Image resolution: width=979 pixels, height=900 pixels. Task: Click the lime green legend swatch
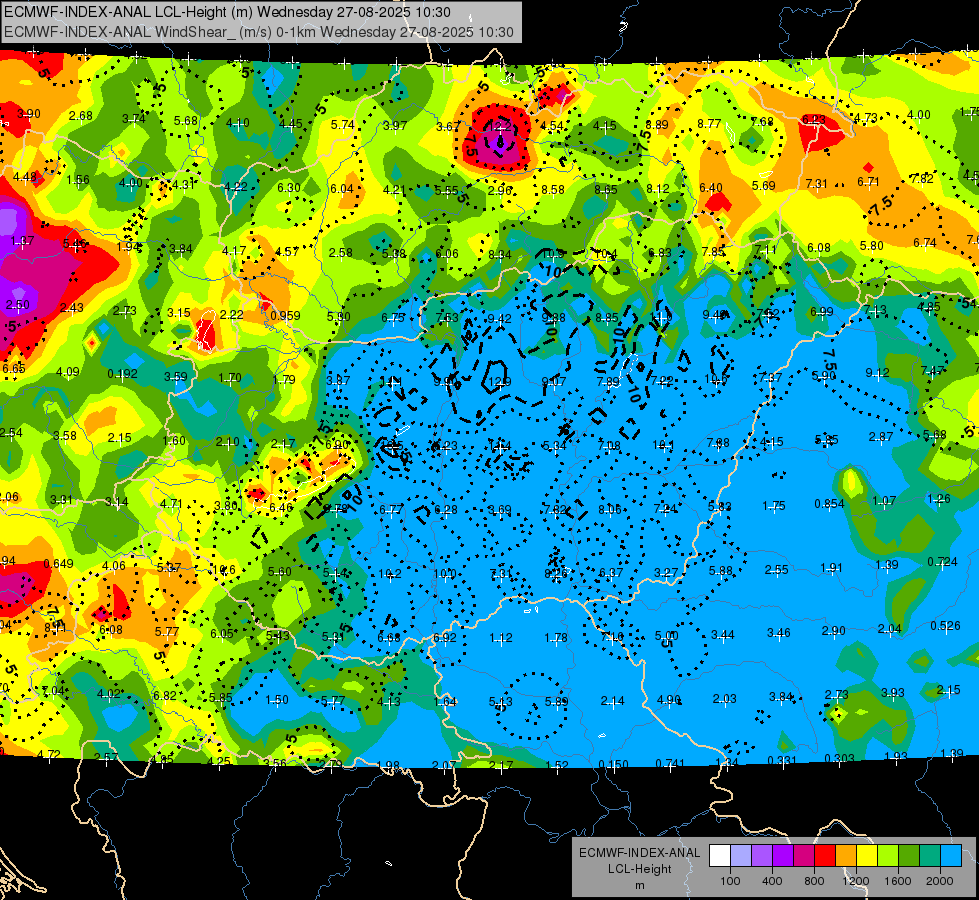pyautogui.click(x=888, y=856)
